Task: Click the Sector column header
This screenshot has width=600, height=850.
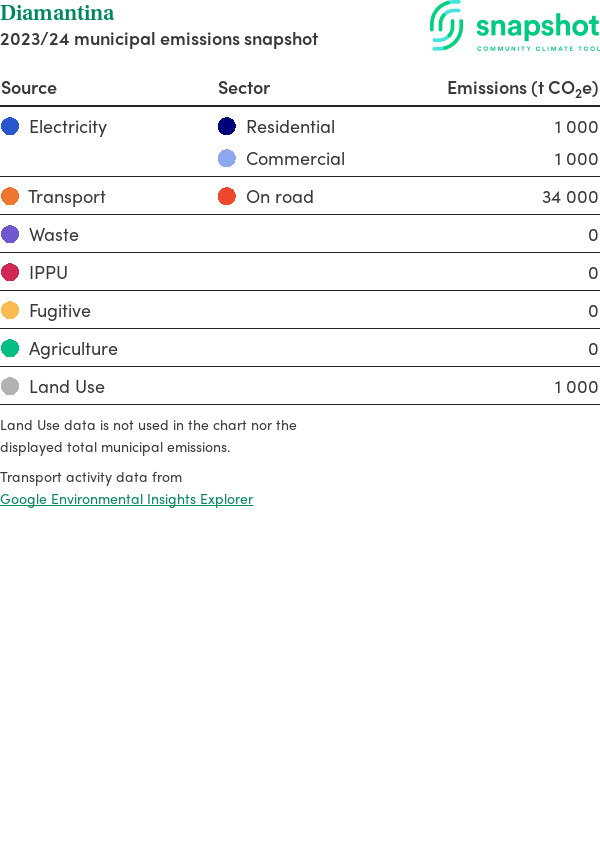Action: coord(244,88)
